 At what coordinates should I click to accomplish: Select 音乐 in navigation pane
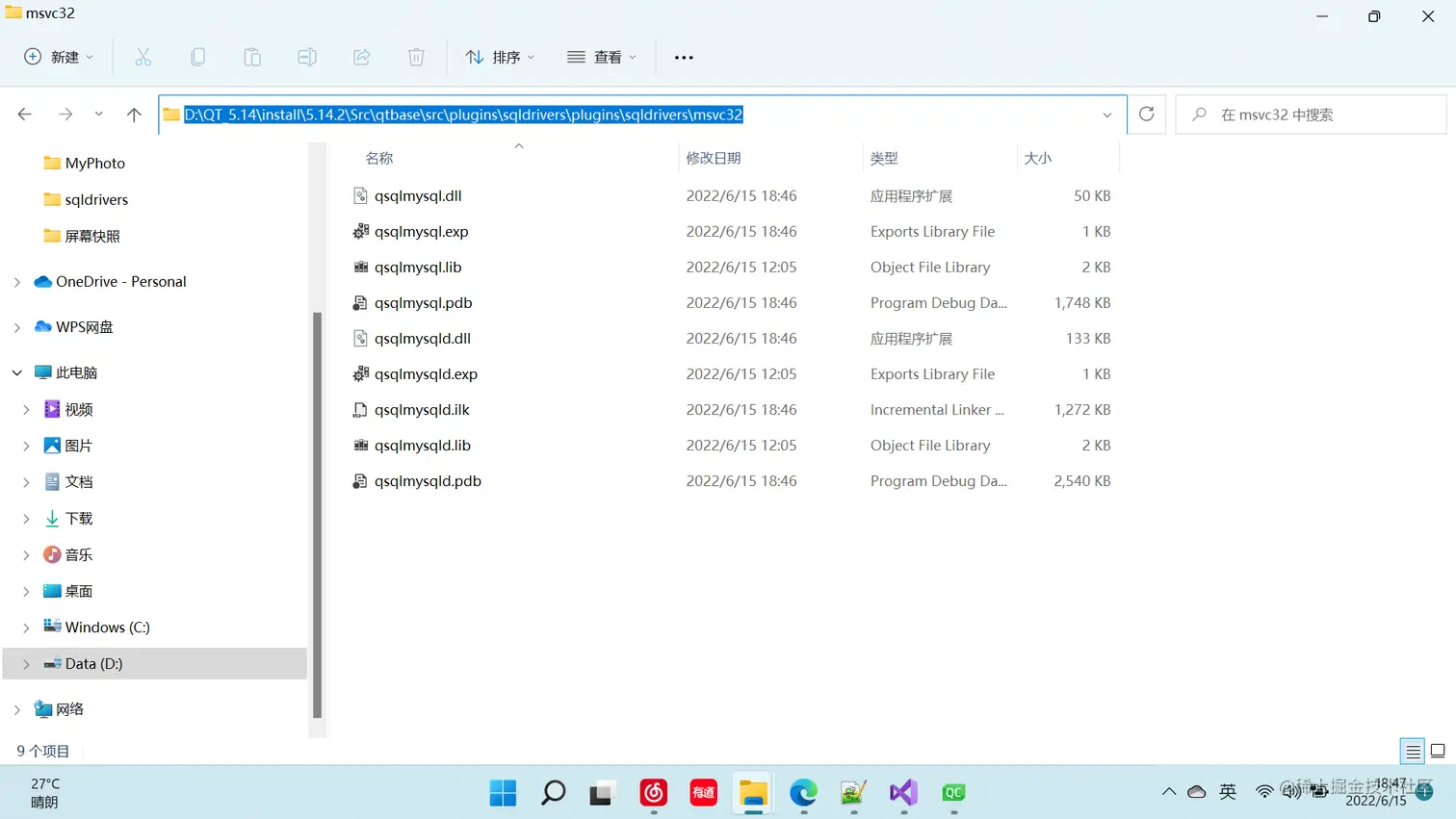pos(68,554)
